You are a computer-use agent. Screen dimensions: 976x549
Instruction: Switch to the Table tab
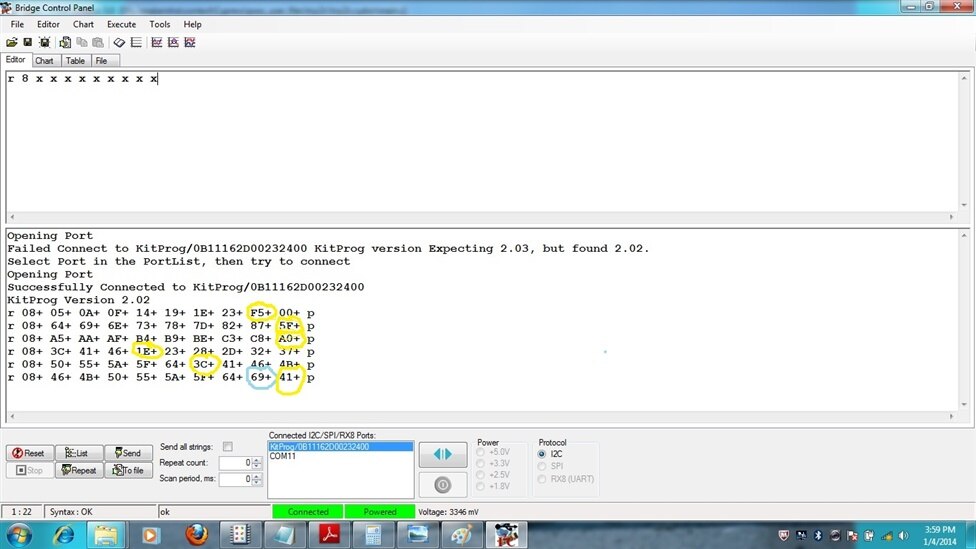click(75, 60)
